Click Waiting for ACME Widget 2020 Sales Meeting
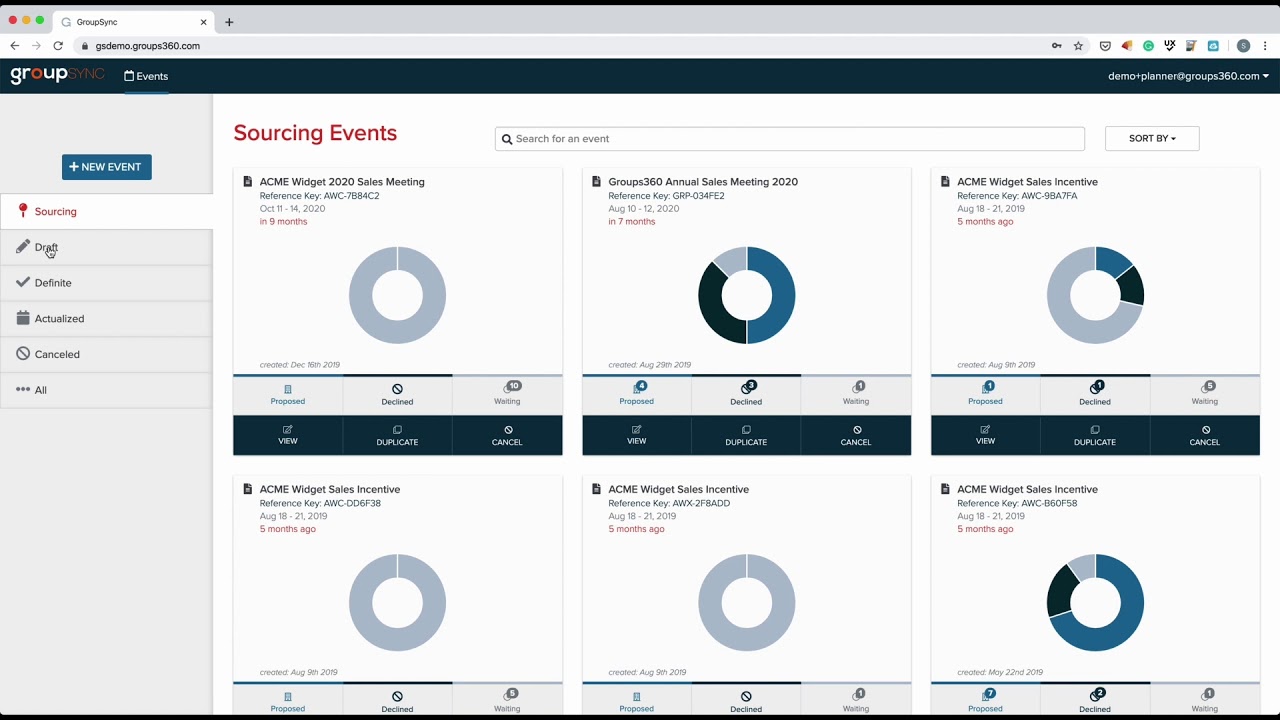Screen dimensions: 1280x720 (x=507, y=395)
